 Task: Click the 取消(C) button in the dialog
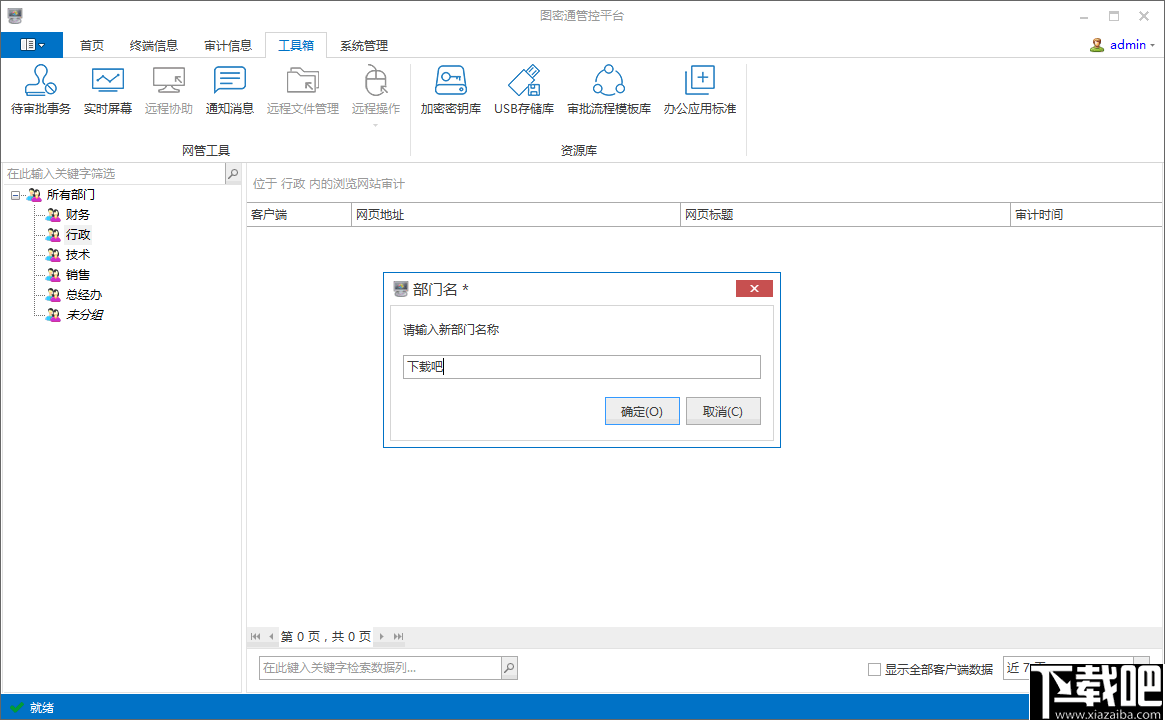point(722,410)
